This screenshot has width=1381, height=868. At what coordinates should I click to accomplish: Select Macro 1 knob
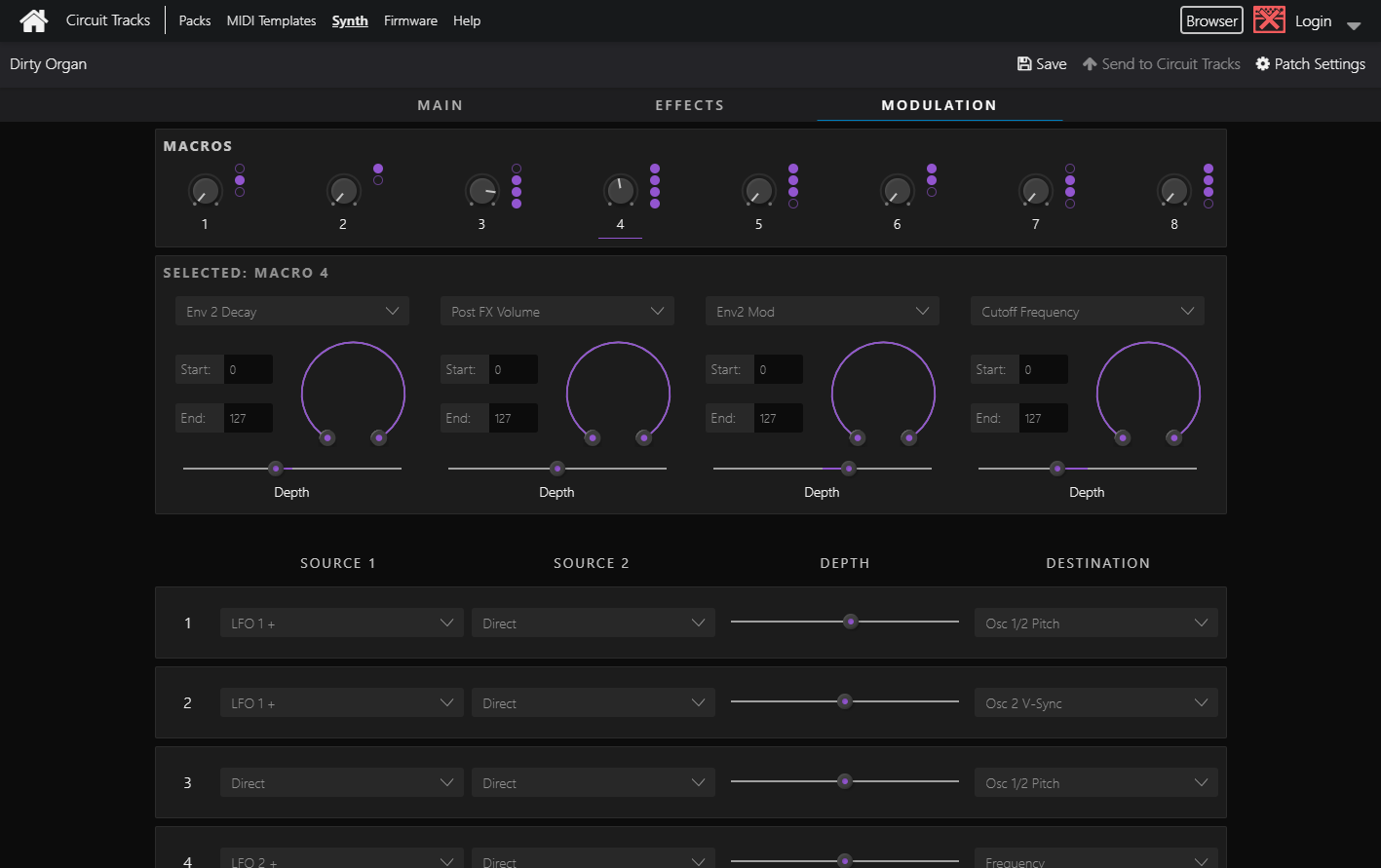(205, 192)
